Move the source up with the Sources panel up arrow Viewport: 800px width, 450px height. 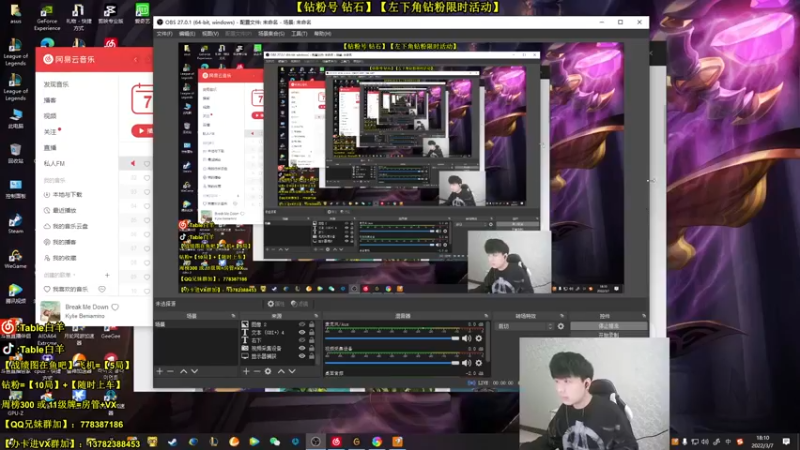click(281, 371)
